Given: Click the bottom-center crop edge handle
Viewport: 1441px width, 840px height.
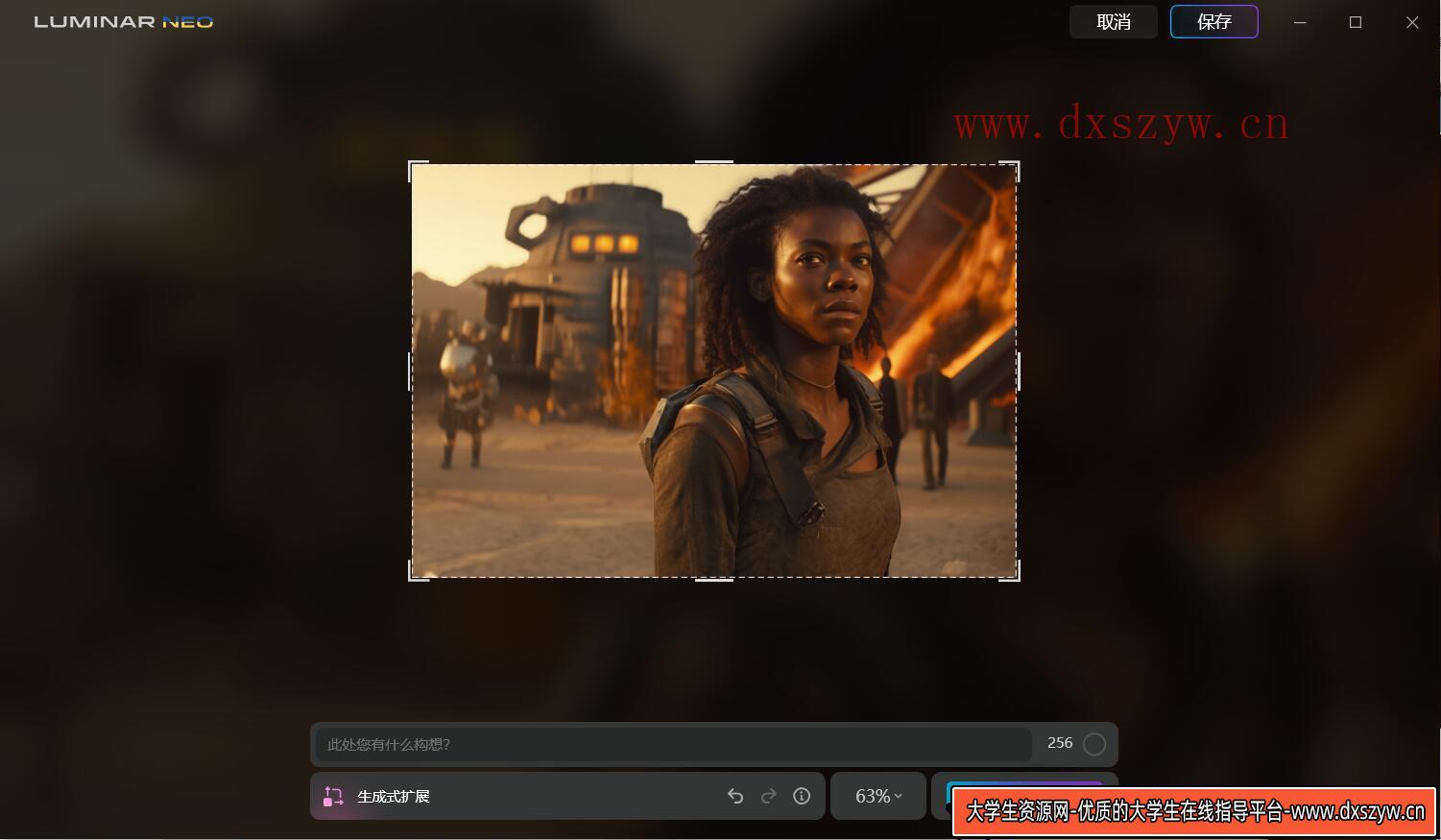Looking at the screenshot, I should (713, 579).
